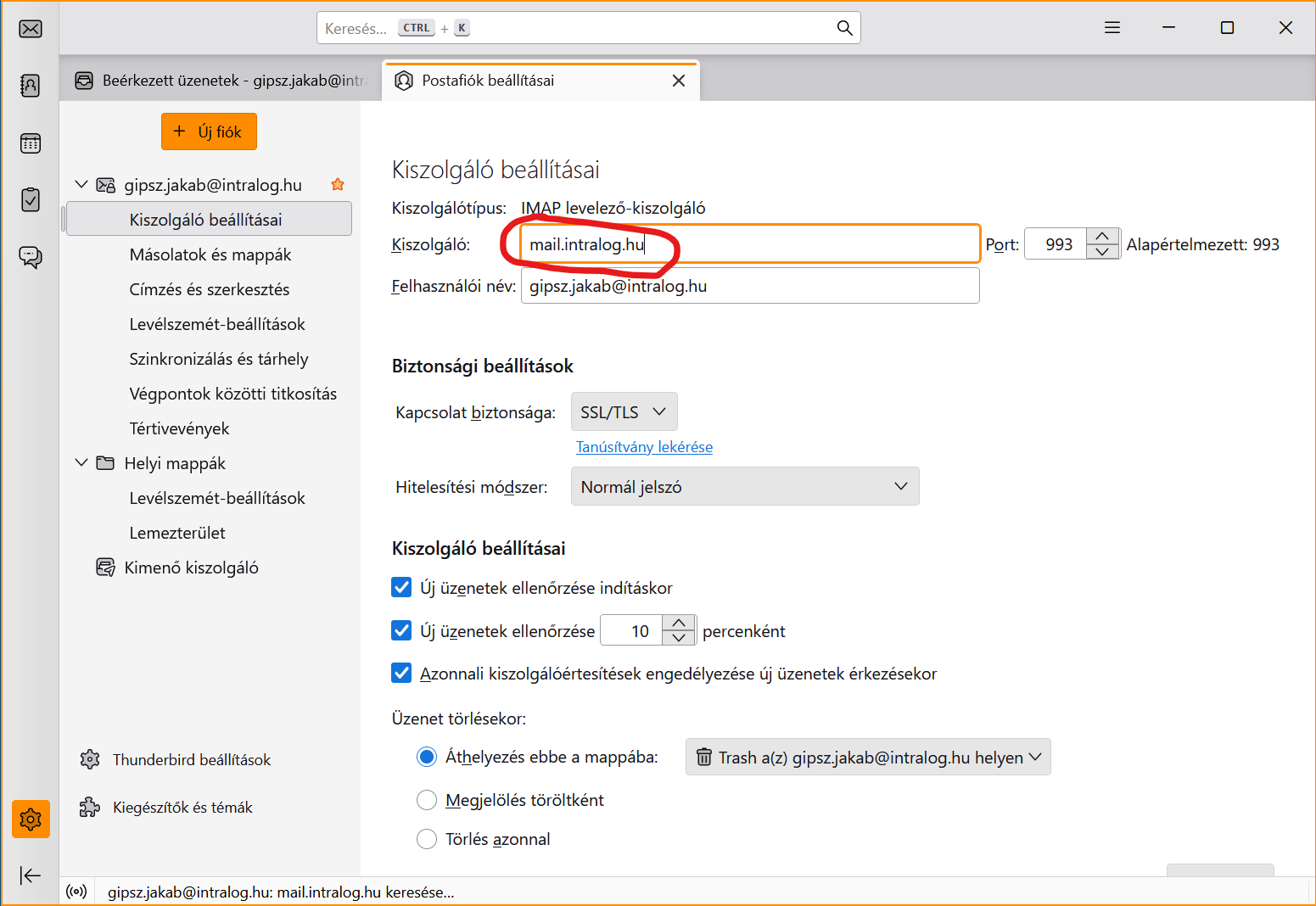This screenshot has width=1316, height=906.
Task: Open the Address Book icon
Action: click(31, 86)
